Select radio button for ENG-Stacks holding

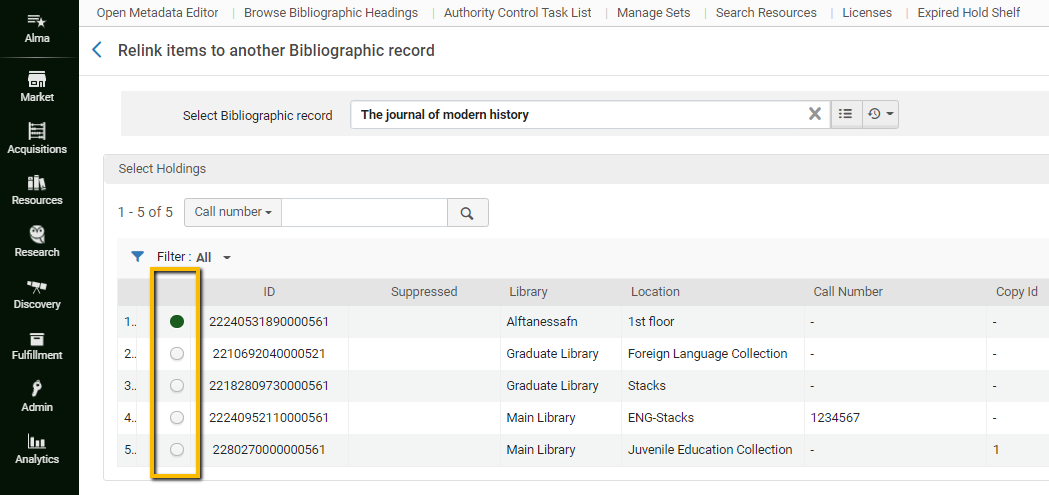coord(177,418)
